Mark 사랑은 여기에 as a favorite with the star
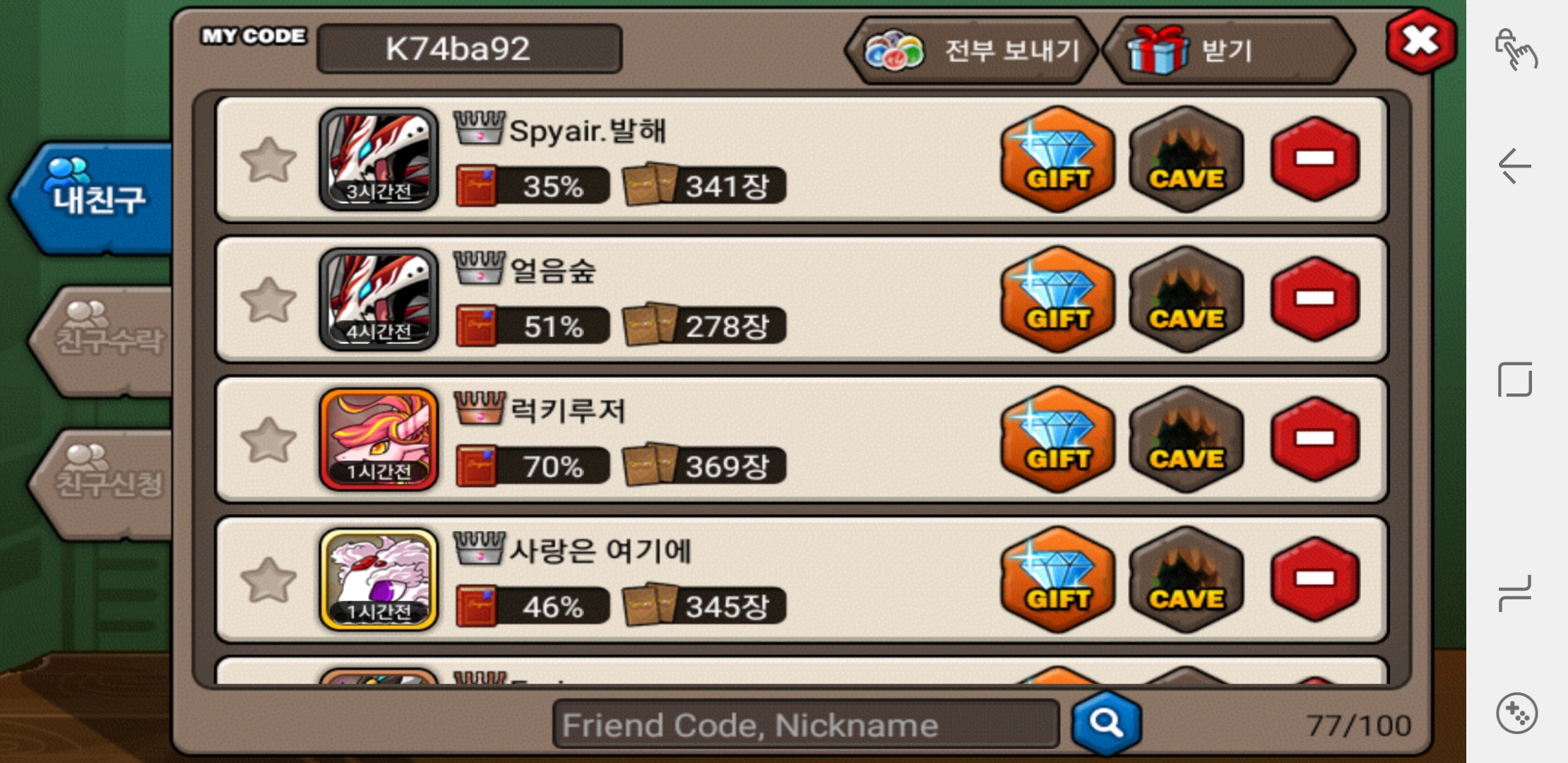Screen dimensions: 1568x763 (268, 581)
